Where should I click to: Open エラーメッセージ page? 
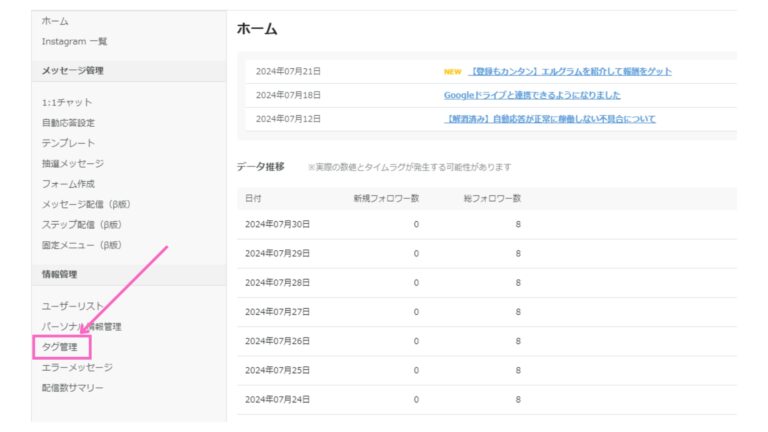point(78,367)
